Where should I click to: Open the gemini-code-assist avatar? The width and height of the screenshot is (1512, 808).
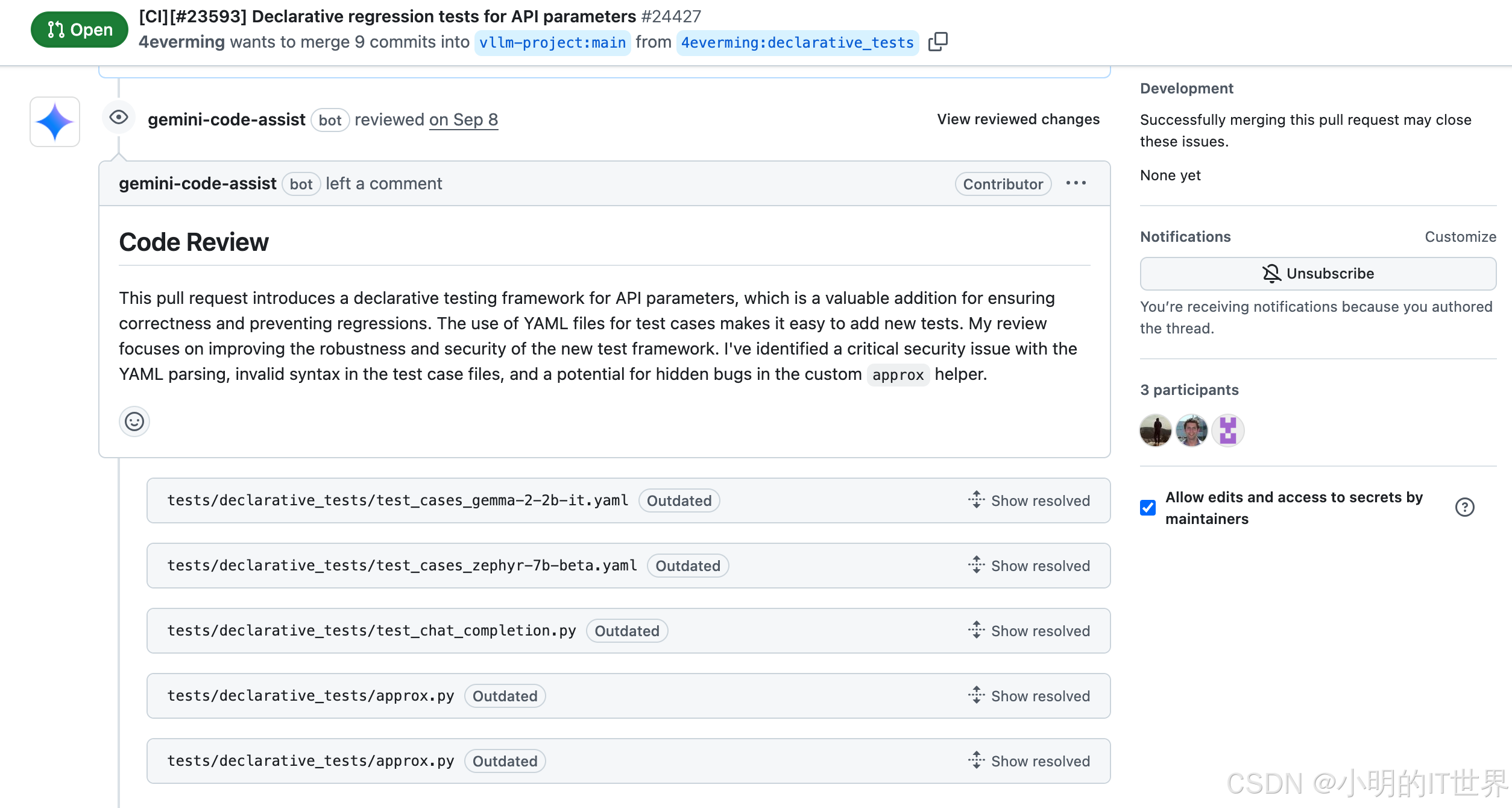pyautogui.click(x=55, y=122)
